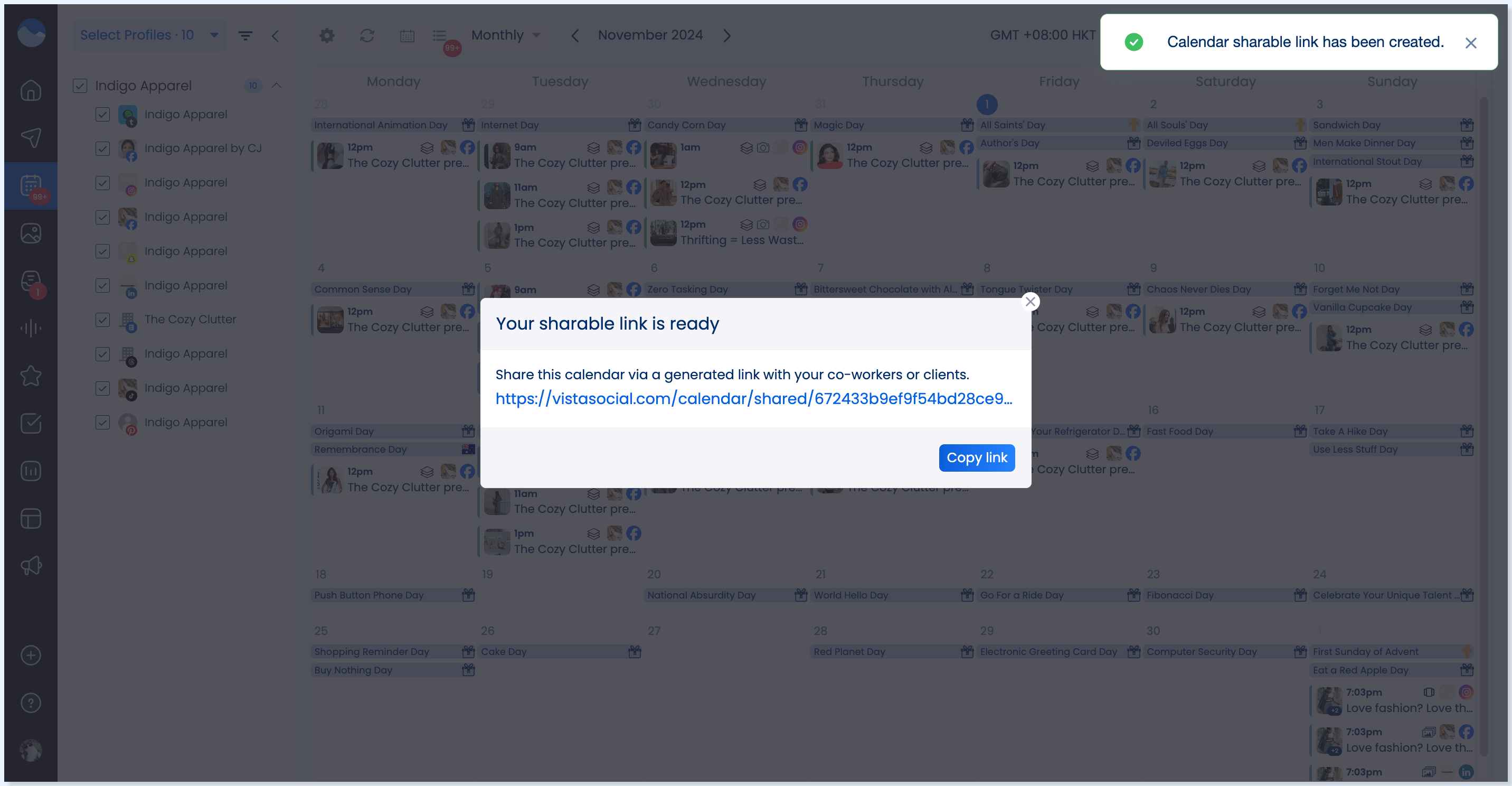Open the filter profiles icon
This screenshot has height=786, width=1512.
tap(245, 36)
